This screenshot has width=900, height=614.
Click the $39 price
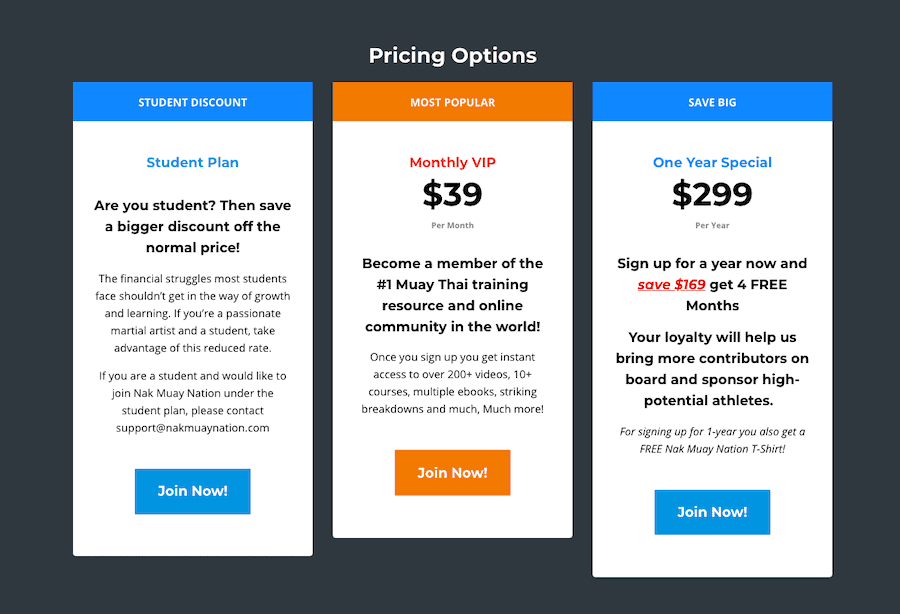452,194
